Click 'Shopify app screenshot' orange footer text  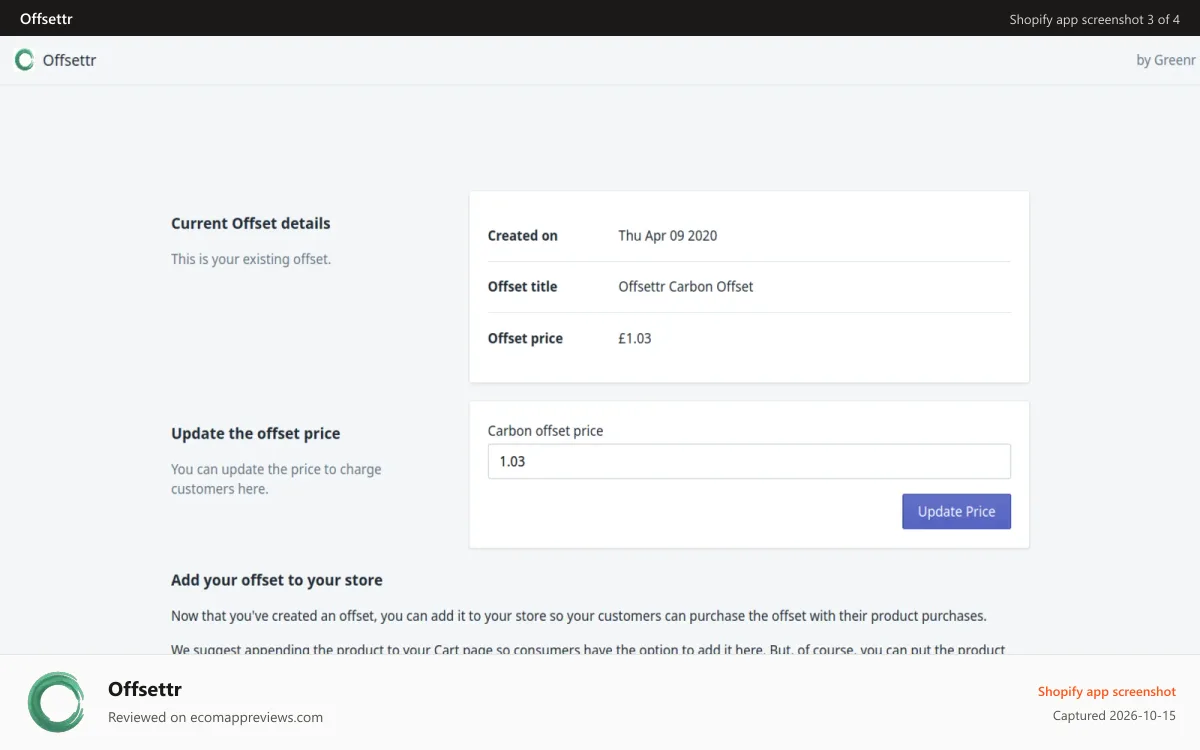tap(1106, 691)
